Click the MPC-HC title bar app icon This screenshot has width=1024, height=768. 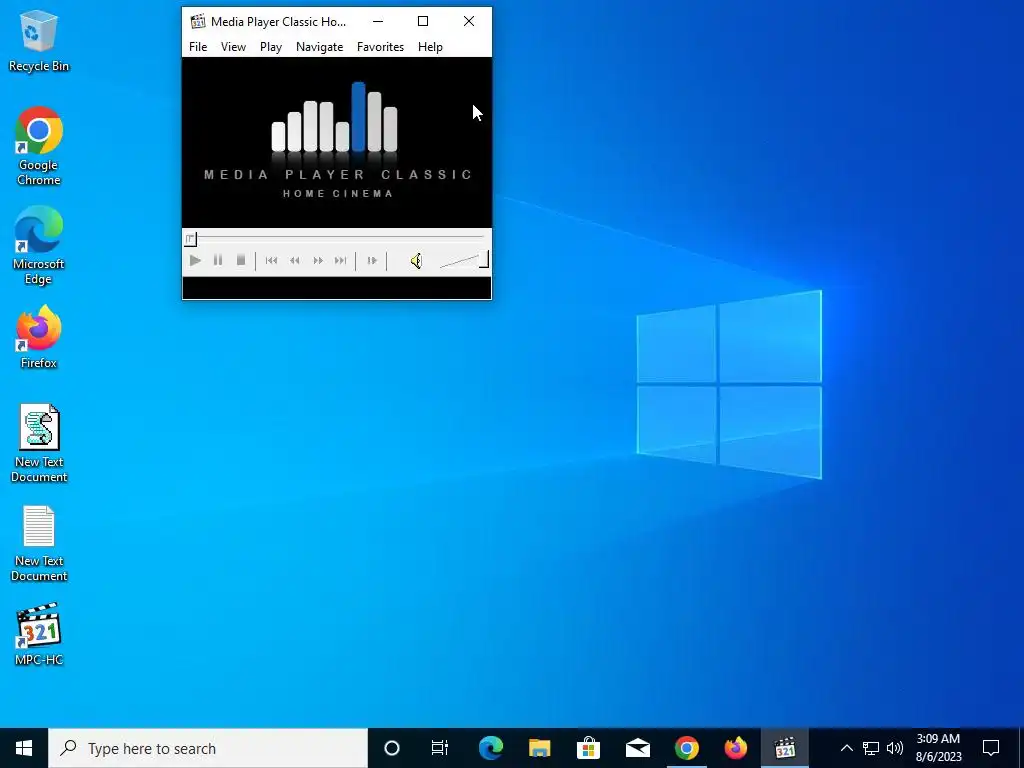coord(198,22)
